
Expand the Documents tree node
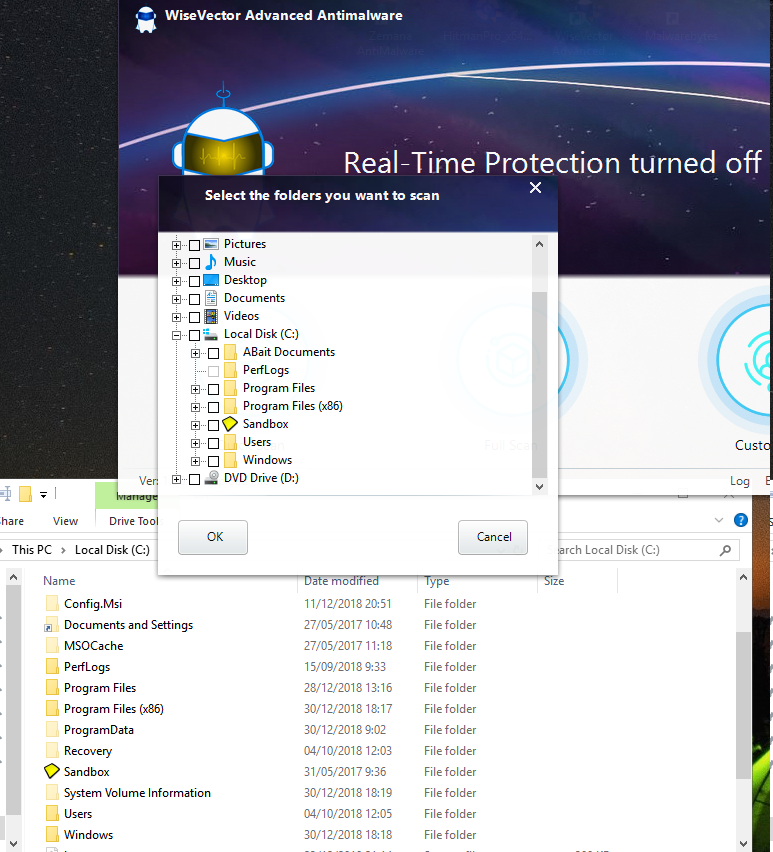click(176, 299)
